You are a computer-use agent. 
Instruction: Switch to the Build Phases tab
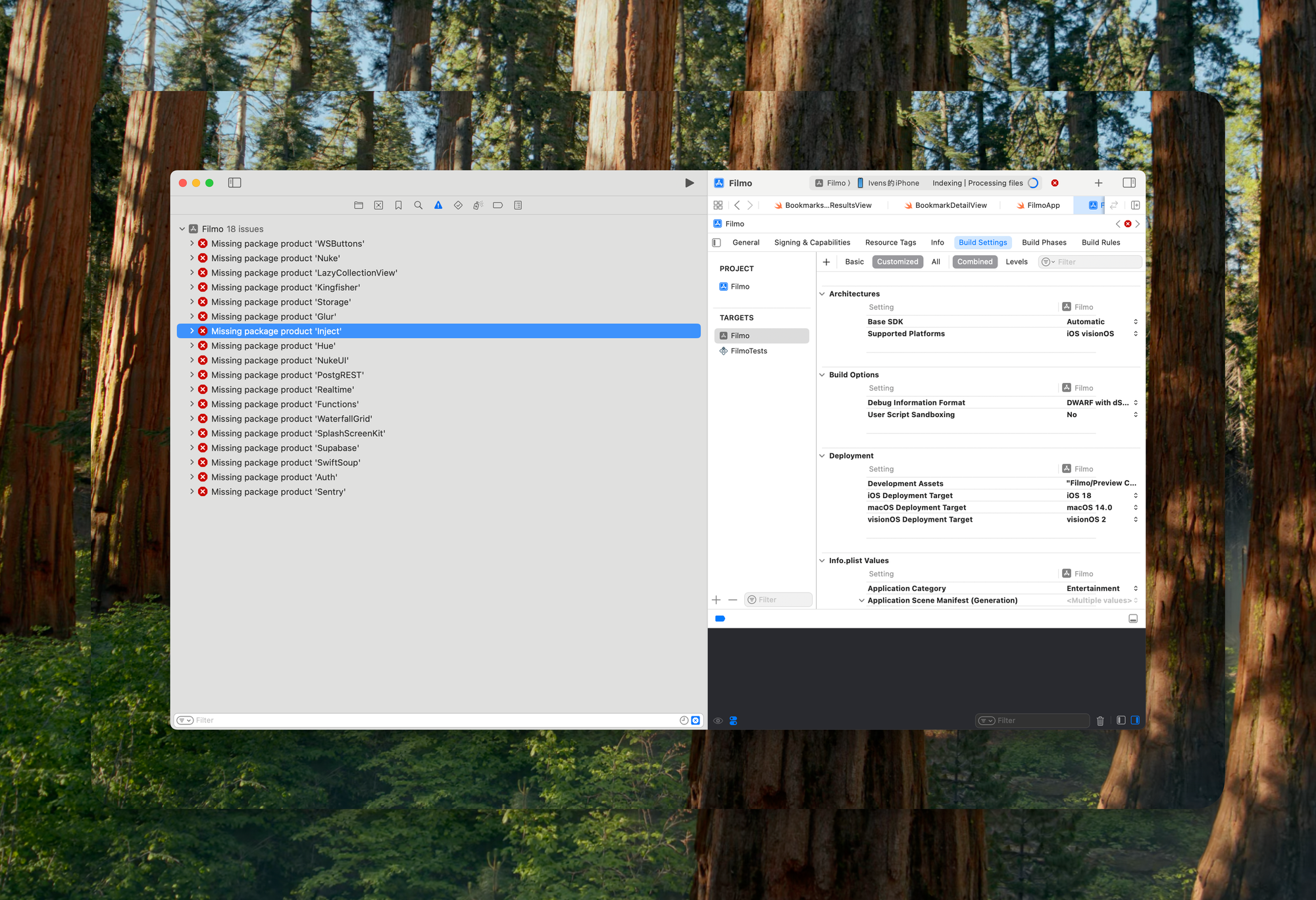[1044, 243]
